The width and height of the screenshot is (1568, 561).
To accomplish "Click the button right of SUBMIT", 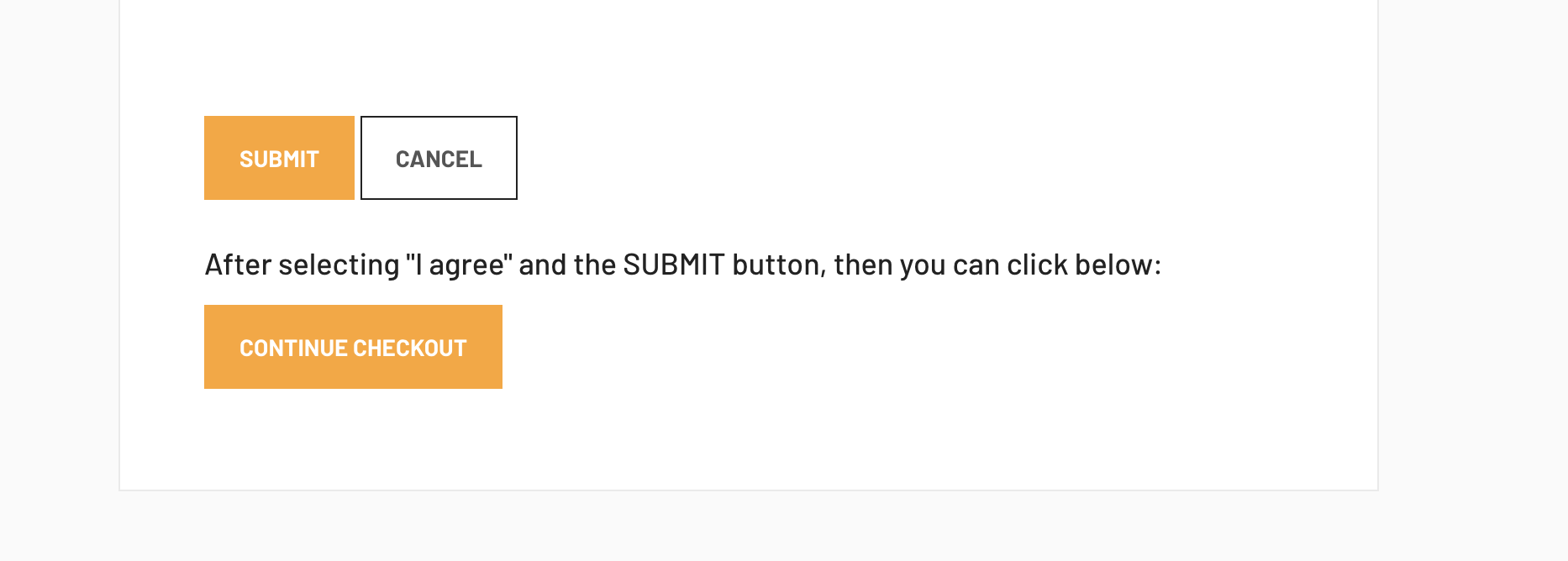I will pyautogui.click(x=439, y=158).
